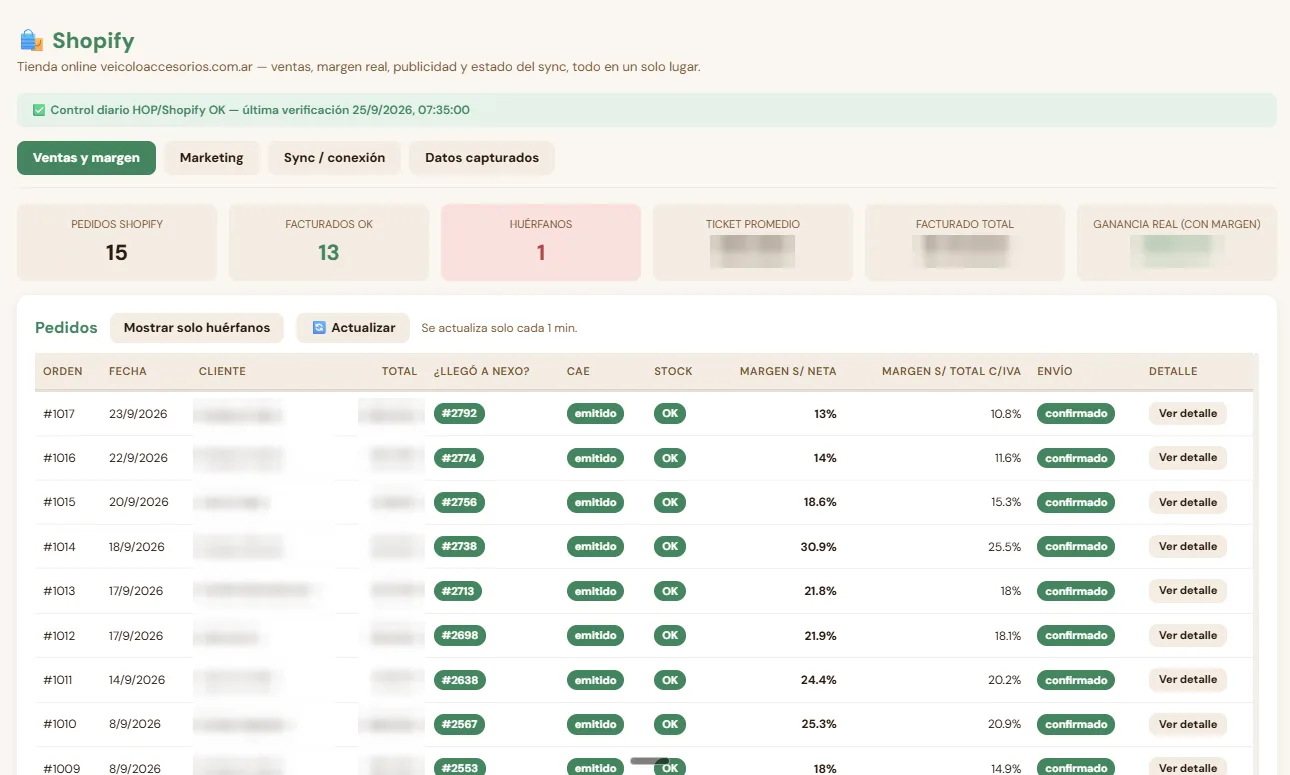Click the CLIENTE column header

coord(222,371)
